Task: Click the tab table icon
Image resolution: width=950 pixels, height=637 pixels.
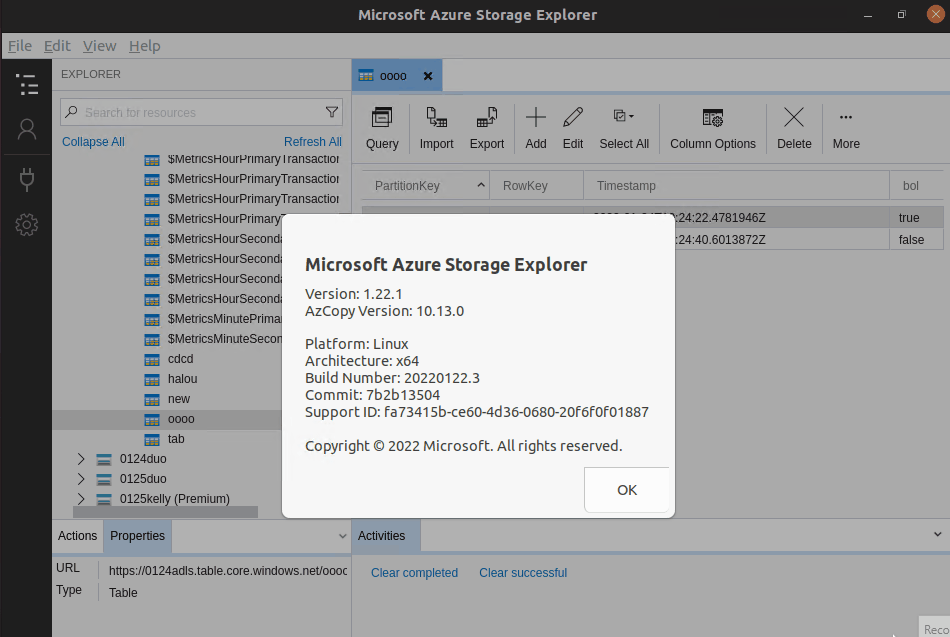Action: point(151,440)
